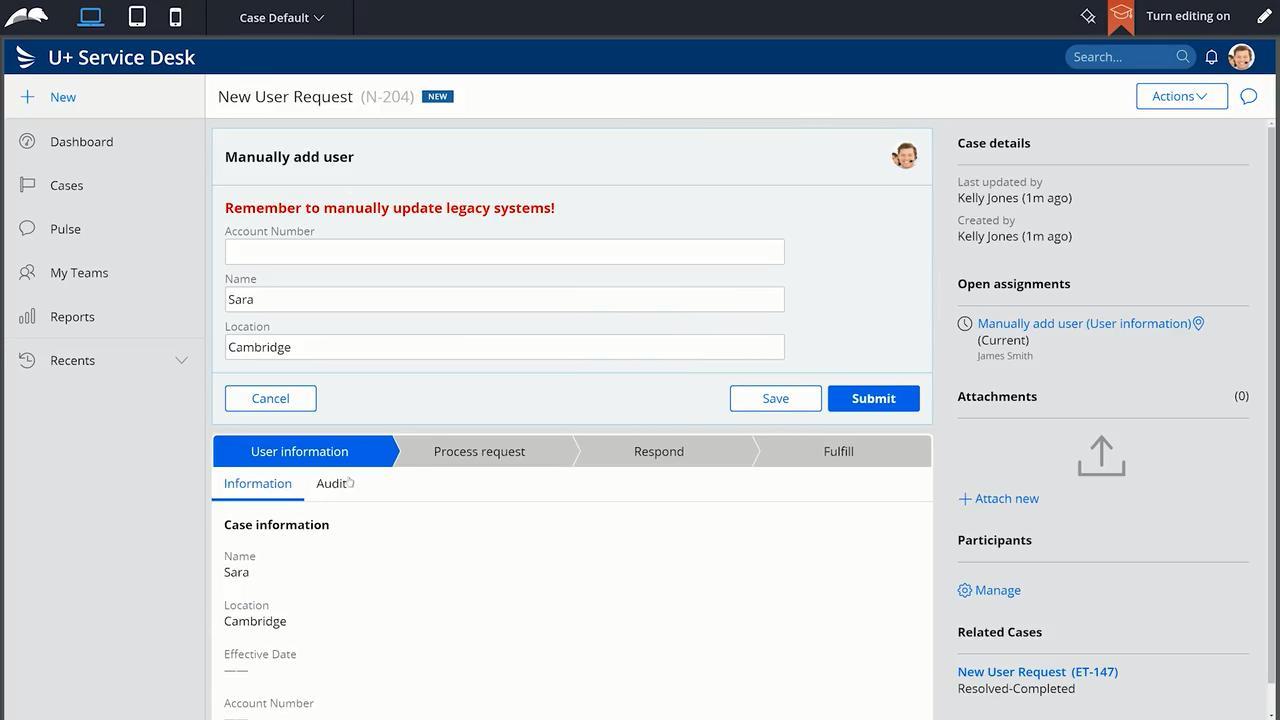Image resolution: width=1280 pixels, height=720 pixels.
Task: Click the pencil edit icon in top bar
Action: click(x=1264, y=17)
